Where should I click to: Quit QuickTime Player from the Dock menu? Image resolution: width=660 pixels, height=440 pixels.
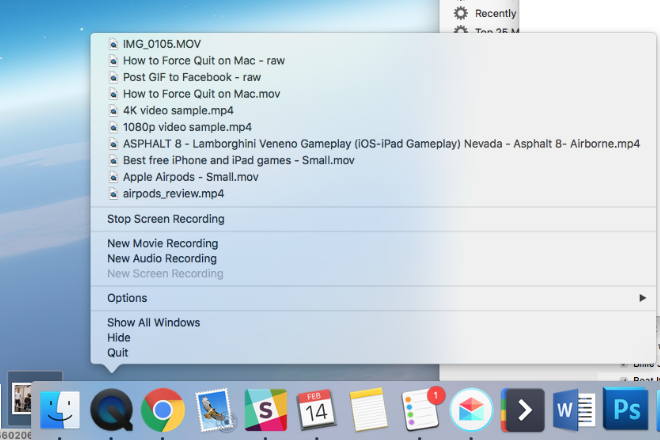pos(373,353)
